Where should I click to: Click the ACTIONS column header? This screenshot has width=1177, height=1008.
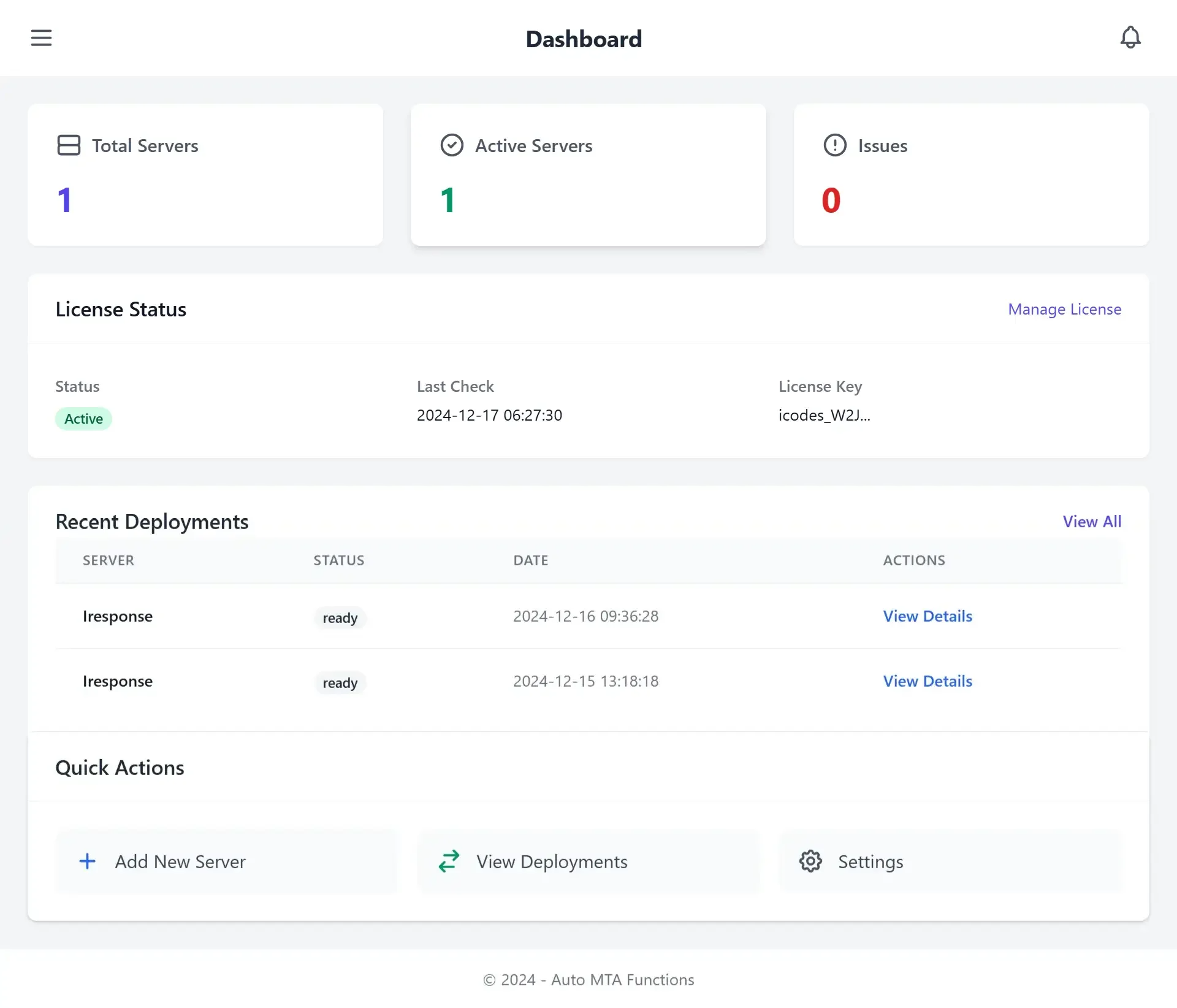[x=914, y=560]
